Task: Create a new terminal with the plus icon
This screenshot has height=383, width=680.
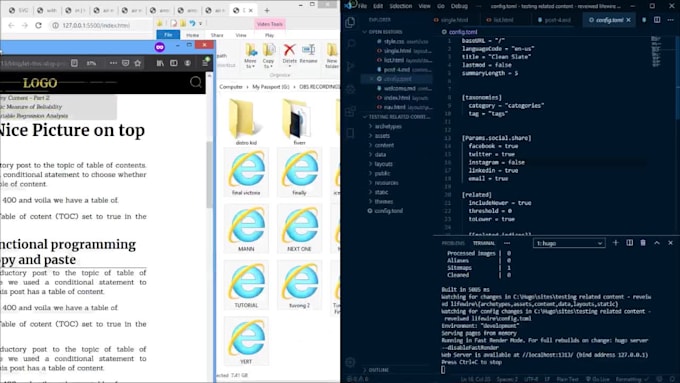Action: [x=615, y=243]
